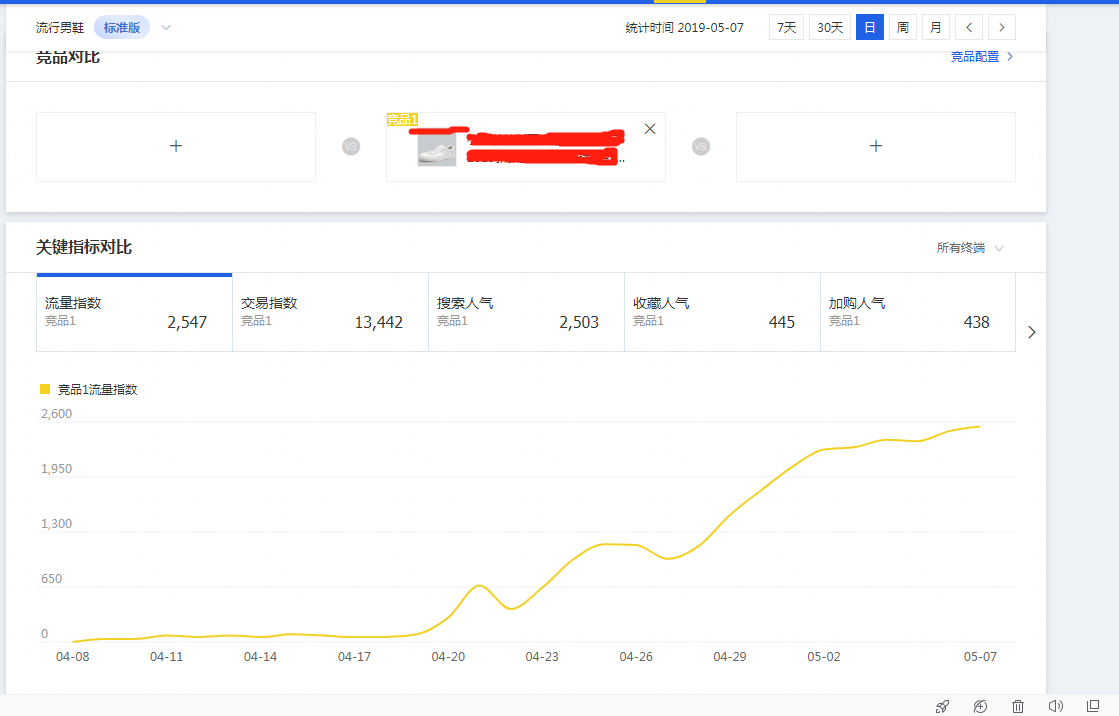
Task: Expand the 标准版 version dropdown
Action: coord(121,27)
